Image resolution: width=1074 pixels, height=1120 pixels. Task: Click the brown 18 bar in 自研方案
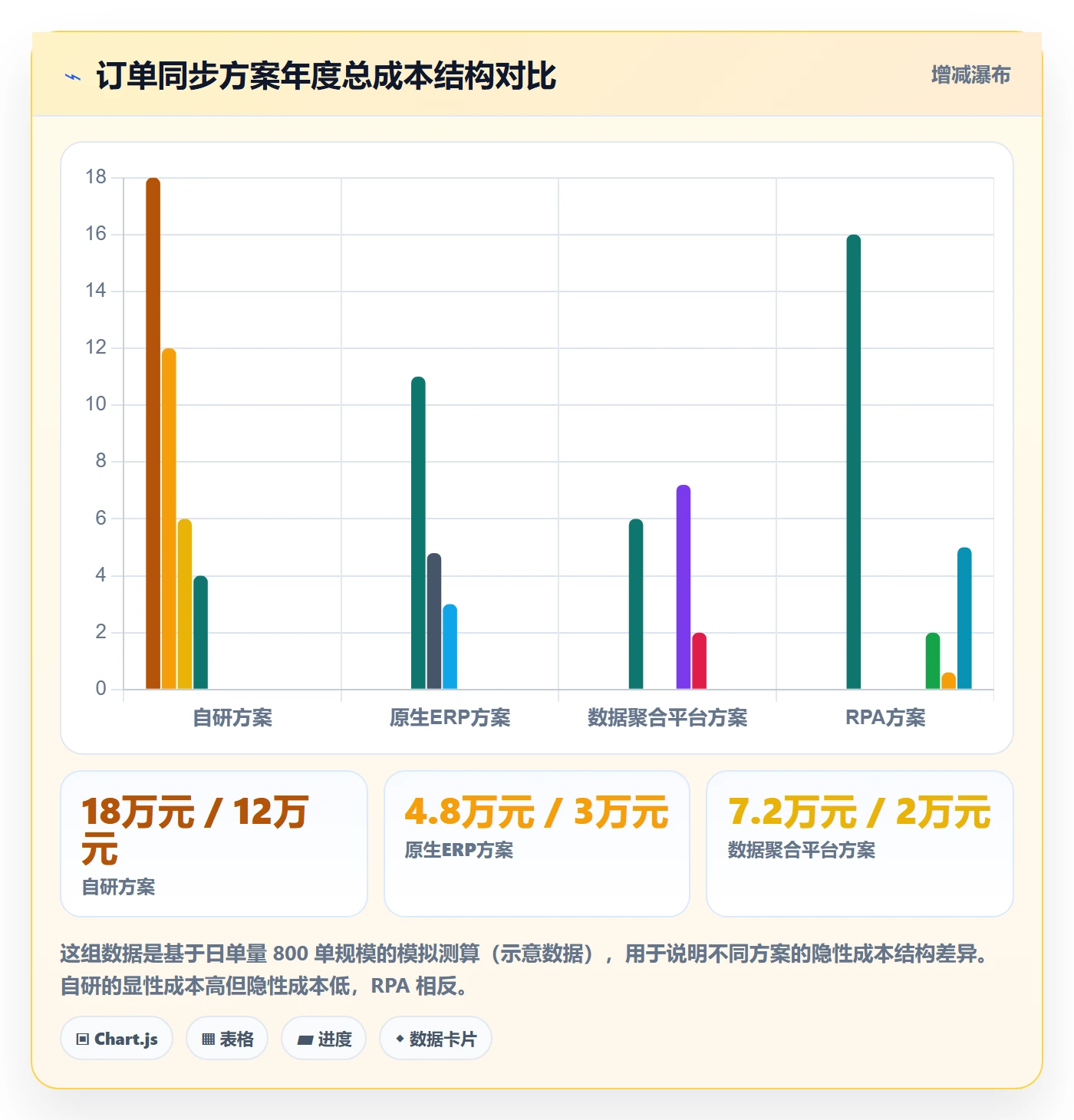pos(153,433)
